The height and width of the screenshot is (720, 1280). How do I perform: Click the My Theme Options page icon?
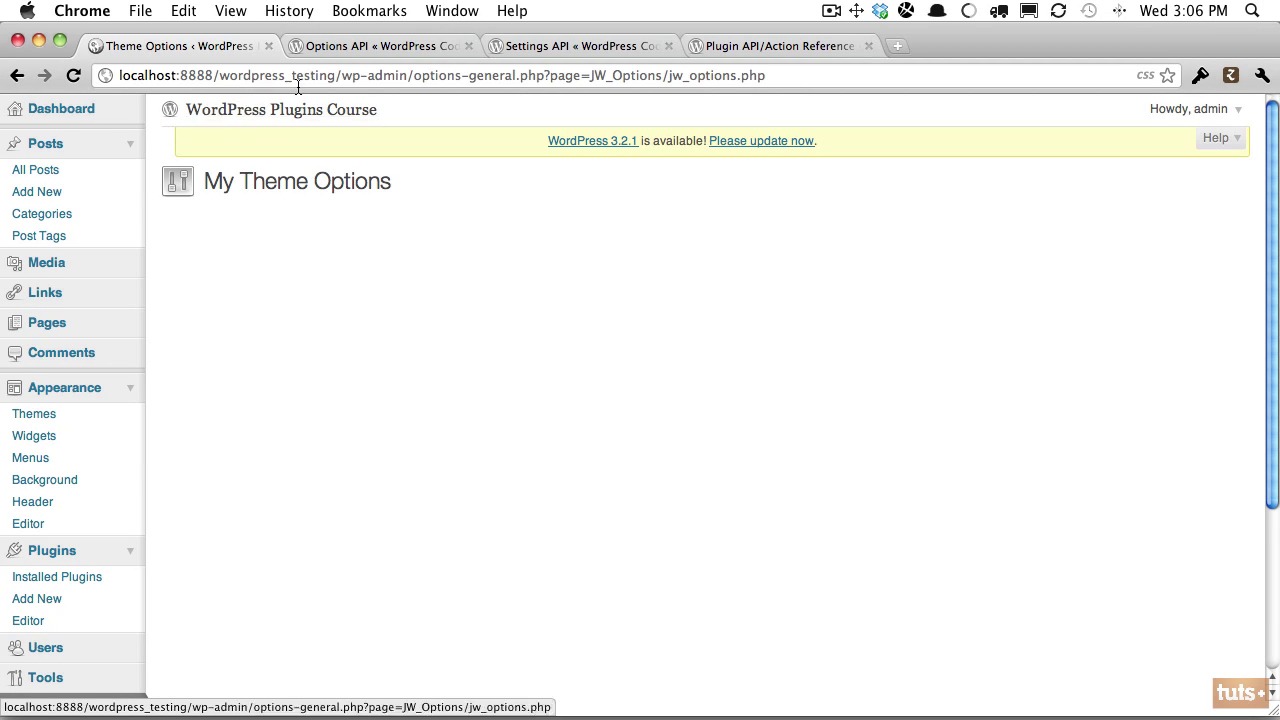[178, 181]
